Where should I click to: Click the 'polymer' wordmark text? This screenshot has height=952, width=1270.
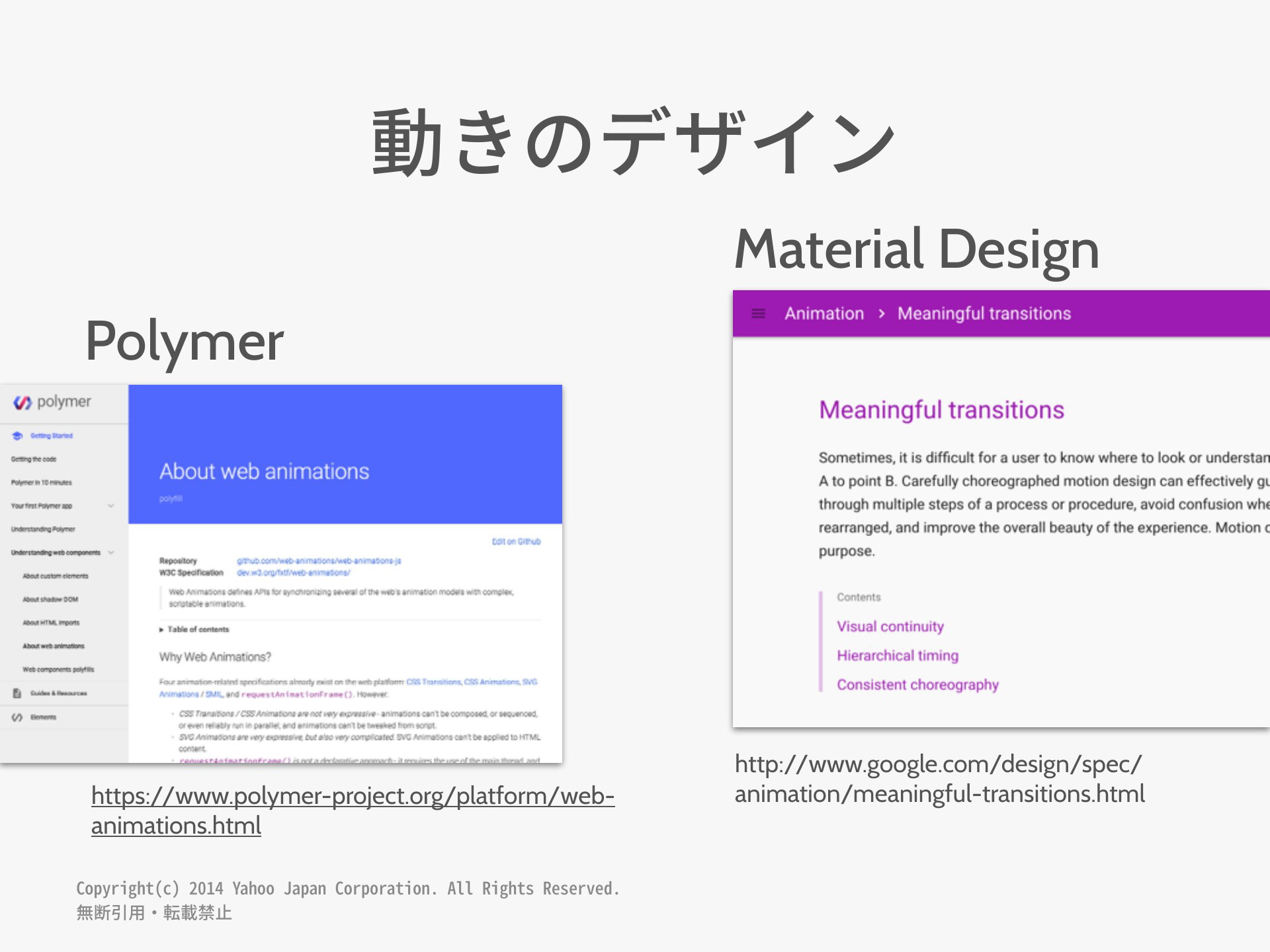pyautogui.click(x=63, y=402)
